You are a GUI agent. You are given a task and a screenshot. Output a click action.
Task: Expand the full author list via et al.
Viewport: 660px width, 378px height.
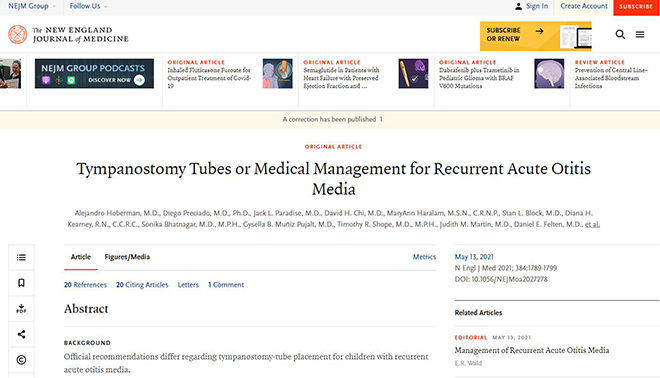coord(592,224)
